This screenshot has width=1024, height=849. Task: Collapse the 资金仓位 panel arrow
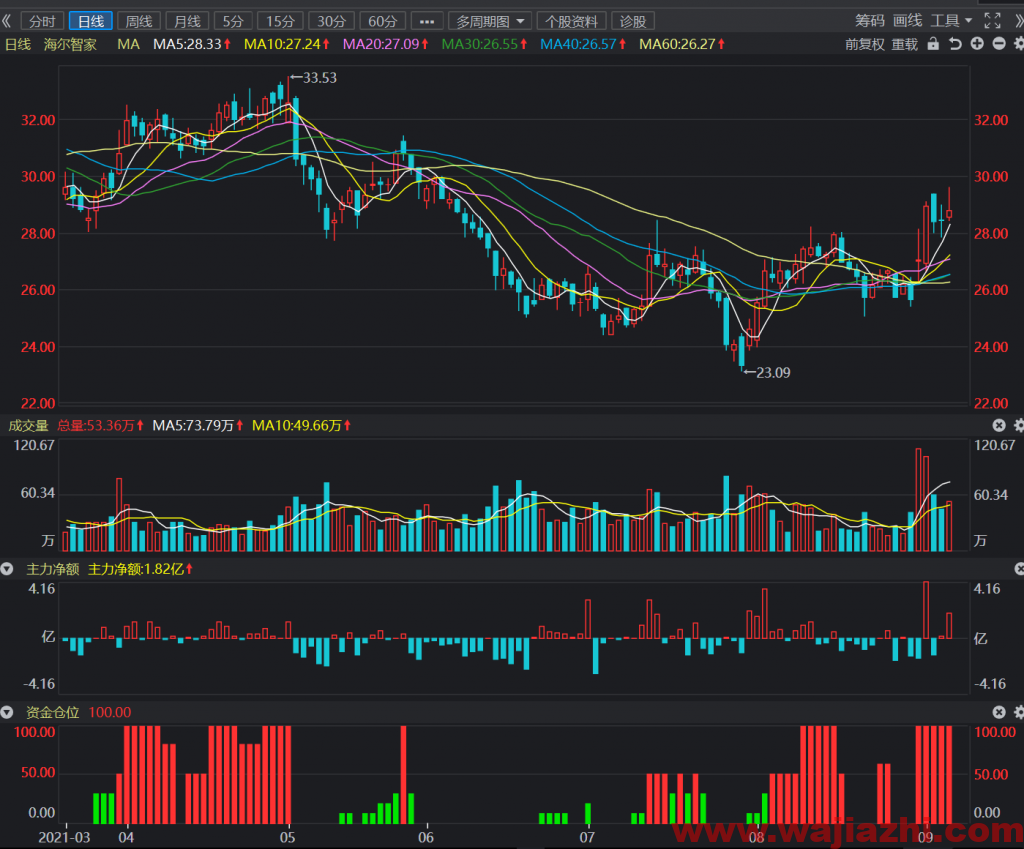pos(7,713)
